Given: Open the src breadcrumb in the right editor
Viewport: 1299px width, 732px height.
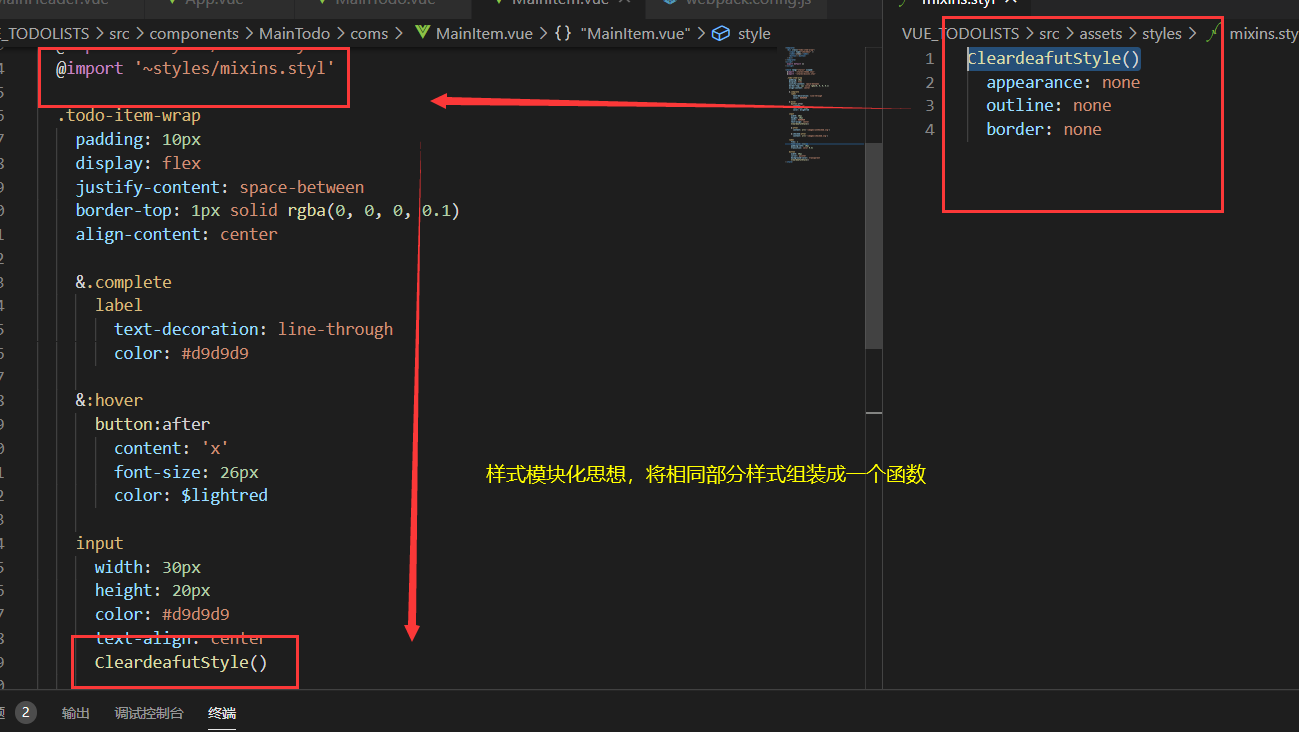Looking at the screenshot, I should click(x=1049, y=34).
